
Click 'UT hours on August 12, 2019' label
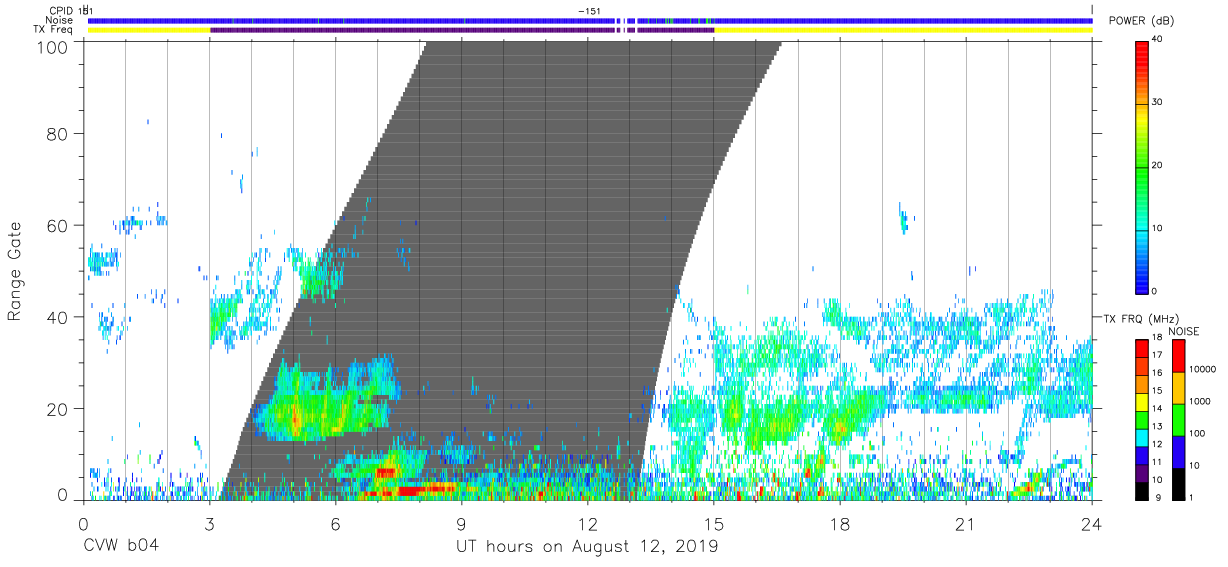pos(587,546)
